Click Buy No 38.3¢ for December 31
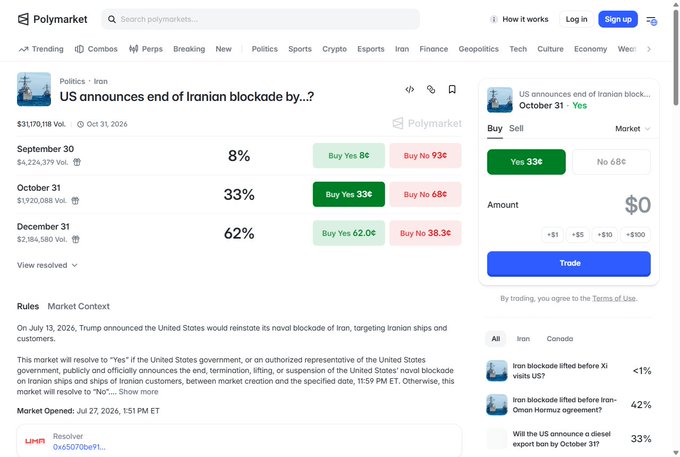 tap(425, 233)
